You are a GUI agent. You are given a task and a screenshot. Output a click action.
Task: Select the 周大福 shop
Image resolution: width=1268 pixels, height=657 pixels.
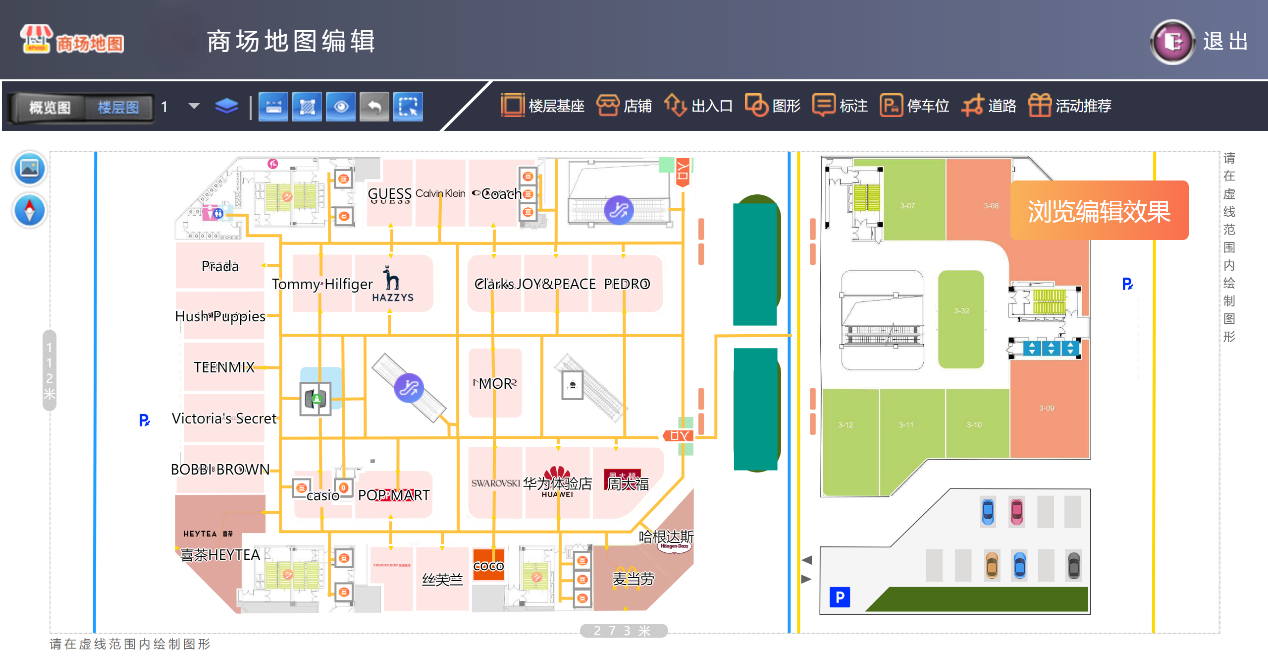627,483
